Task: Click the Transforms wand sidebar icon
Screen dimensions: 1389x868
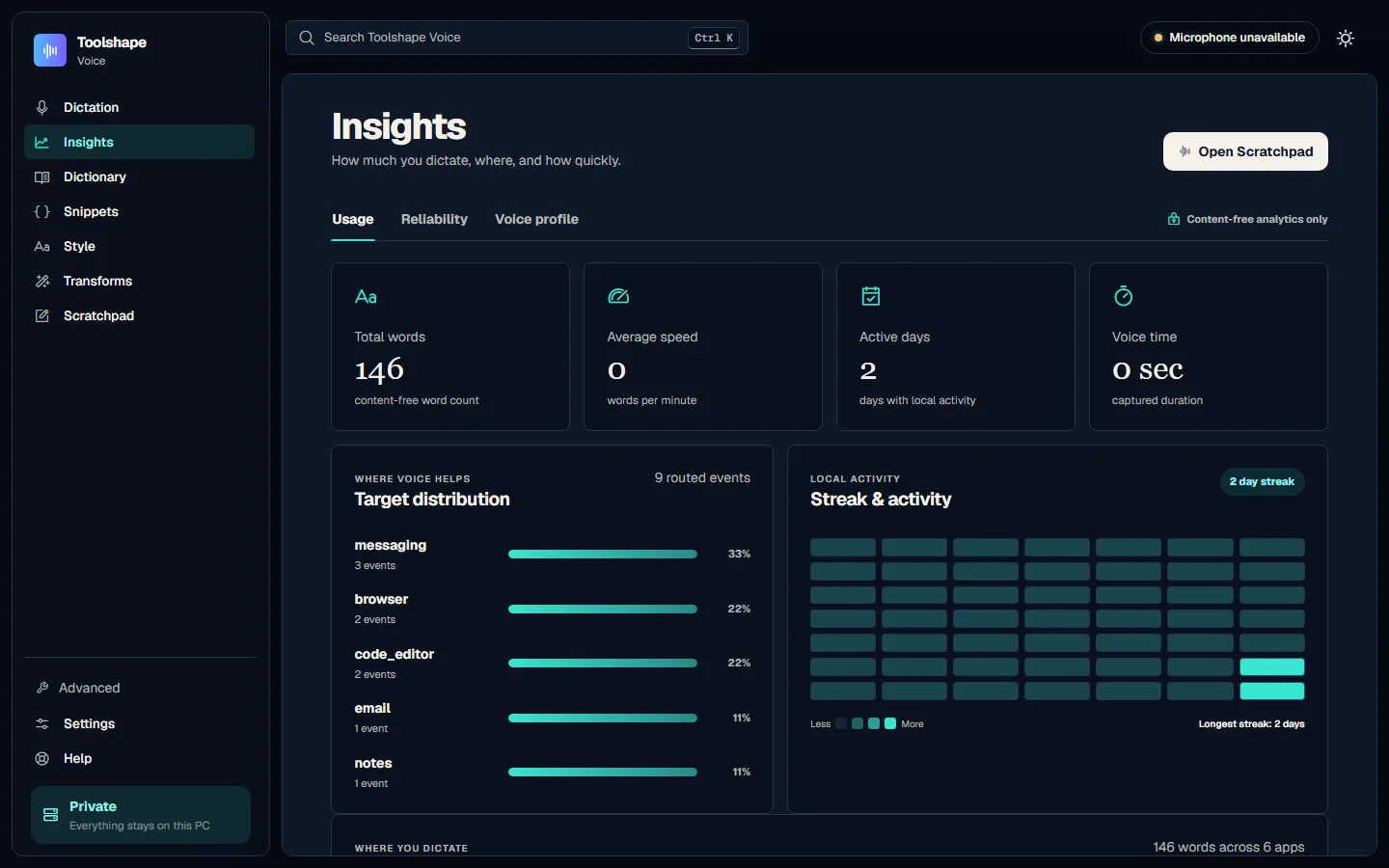Action: [x=42, y=281]
